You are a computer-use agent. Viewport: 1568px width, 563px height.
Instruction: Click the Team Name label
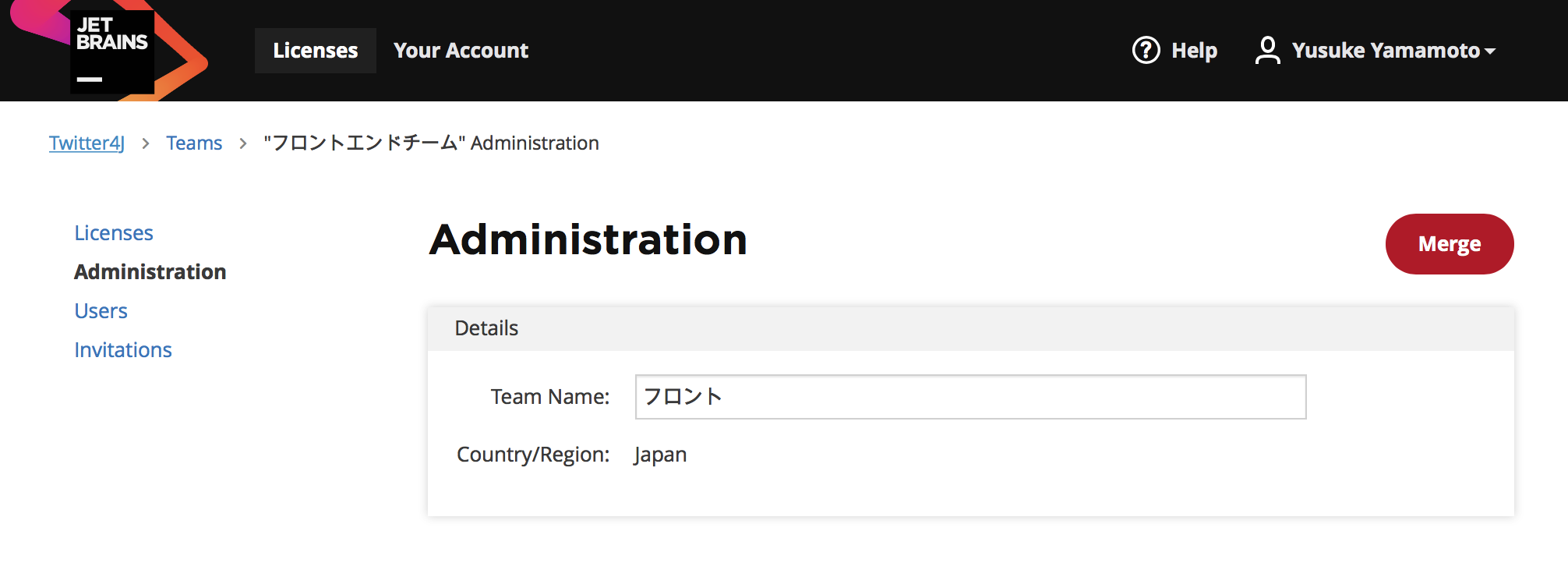point(550,397)
